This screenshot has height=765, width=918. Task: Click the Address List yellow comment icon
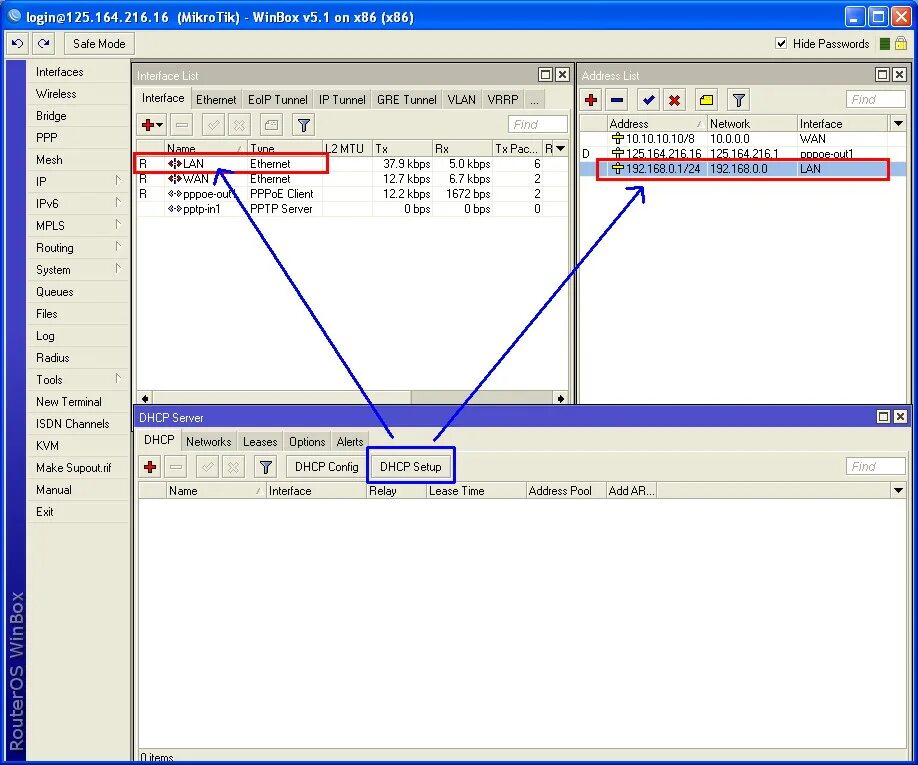click(706, 100)
